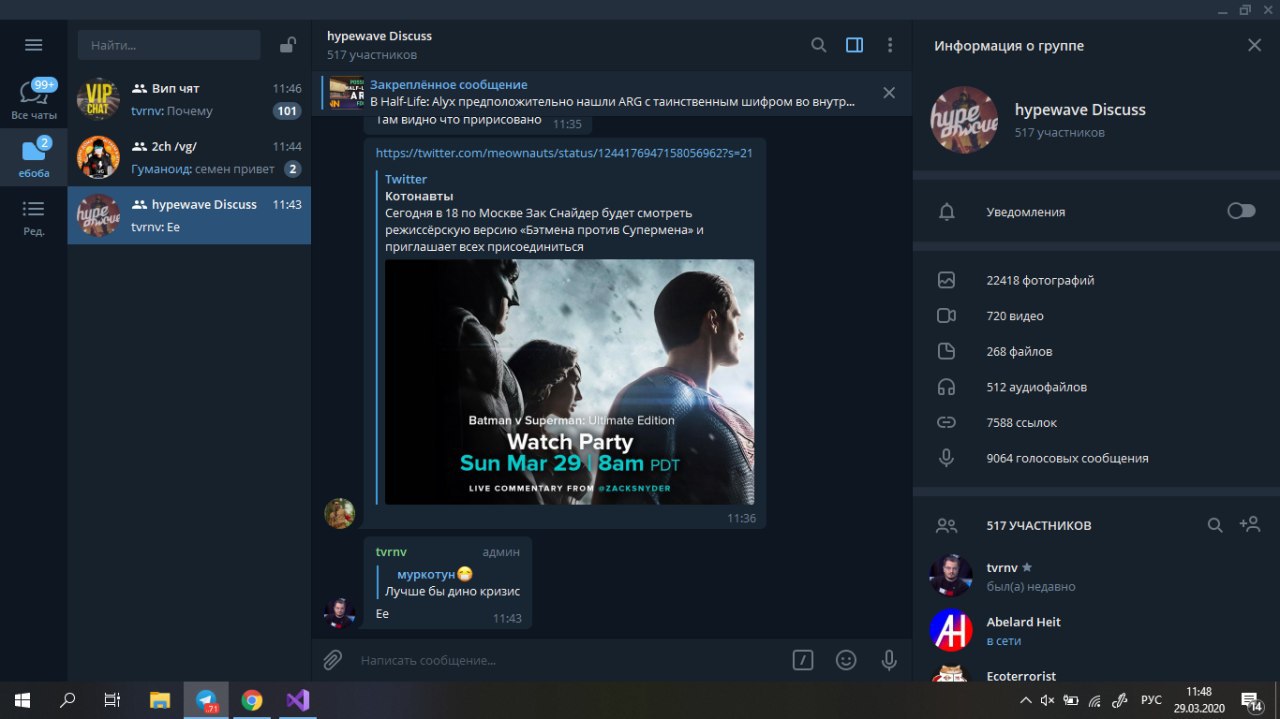Open the 2ch /vg/ chat

(189, 157)
